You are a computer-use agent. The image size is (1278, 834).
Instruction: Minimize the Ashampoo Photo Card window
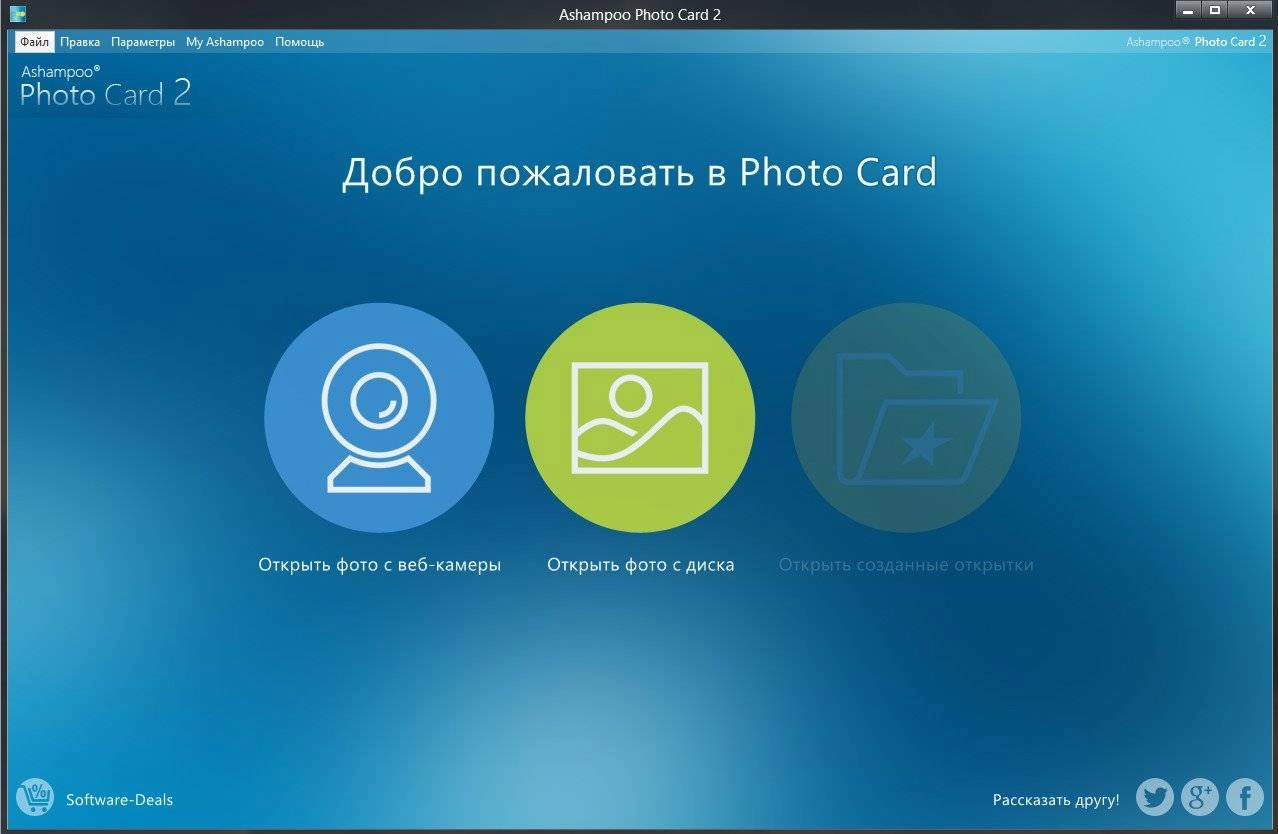click(x=1188, y=10)
